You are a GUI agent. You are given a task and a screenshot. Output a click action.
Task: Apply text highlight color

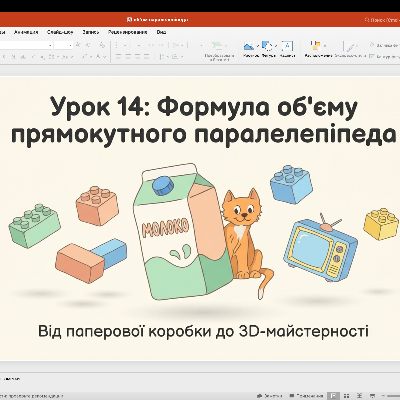point(86,57)
